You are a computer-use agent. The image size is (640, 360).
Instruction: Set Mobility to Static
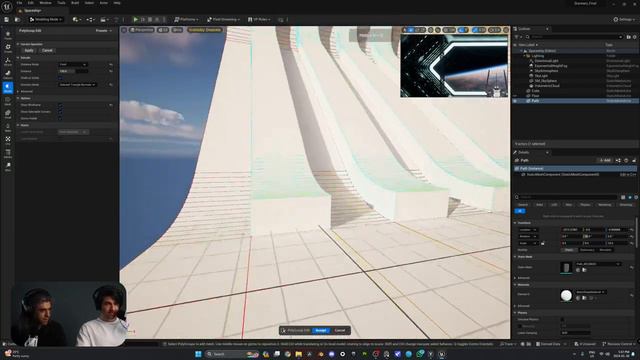[x=569, y=250]
